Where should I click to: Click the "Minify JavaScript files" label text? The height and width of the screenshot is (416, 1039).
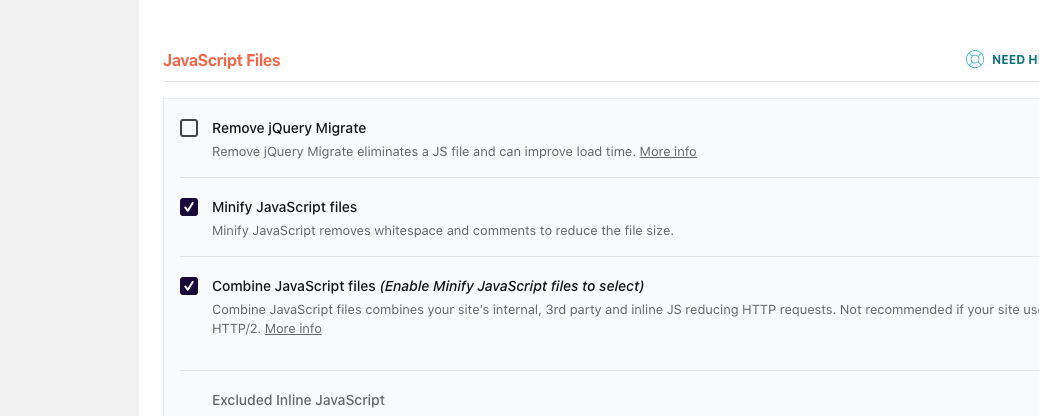click(284, 207)
